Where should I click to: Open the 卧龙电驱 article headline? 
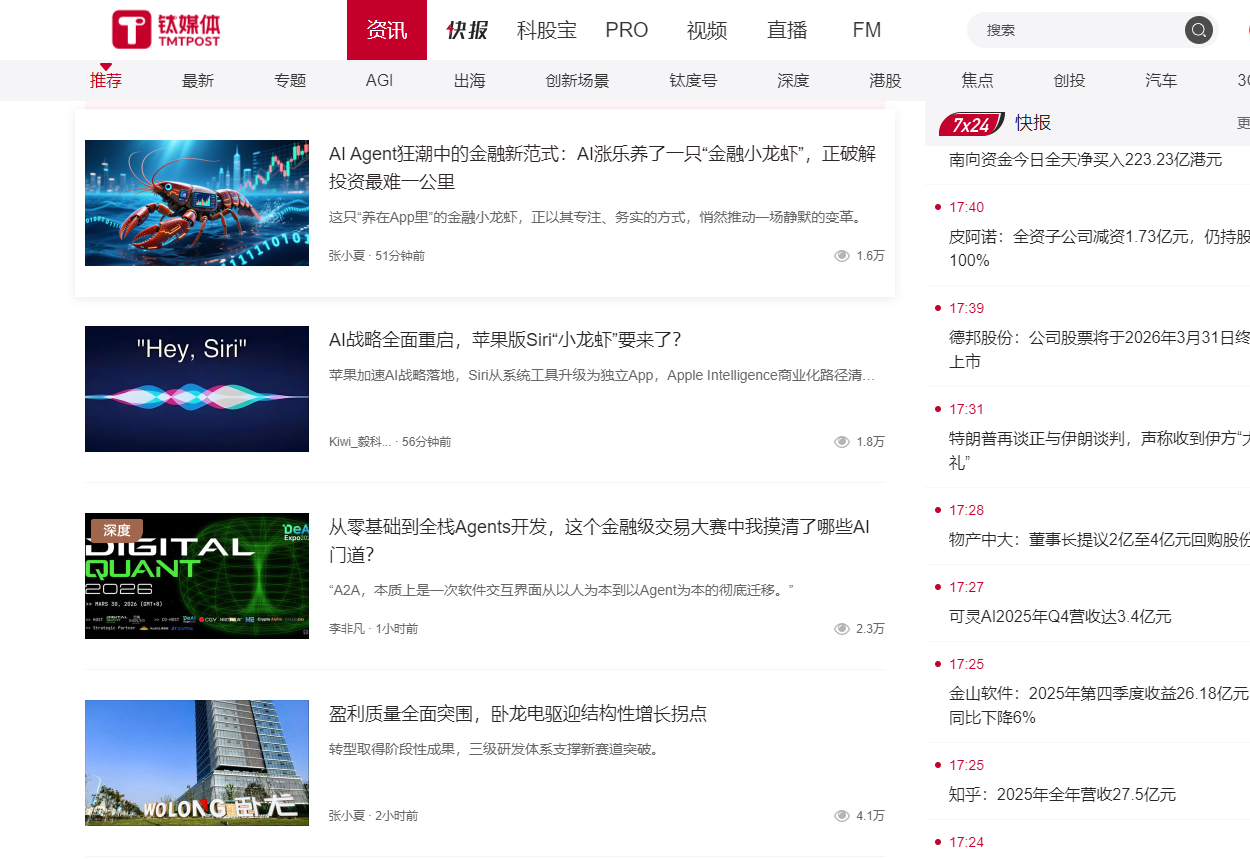click(x=518, y=714)
